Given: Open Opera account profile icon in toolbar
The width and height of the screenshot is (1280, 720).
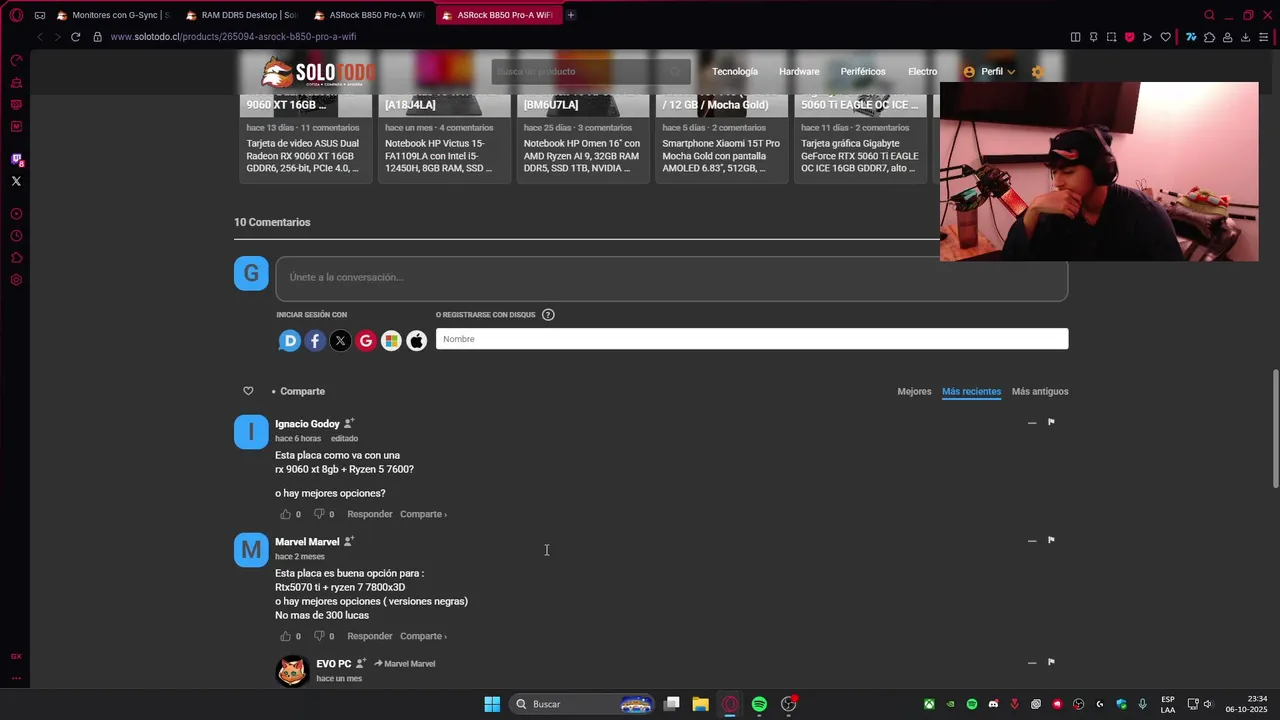Looking at the screenshot, I should 1227,37.
